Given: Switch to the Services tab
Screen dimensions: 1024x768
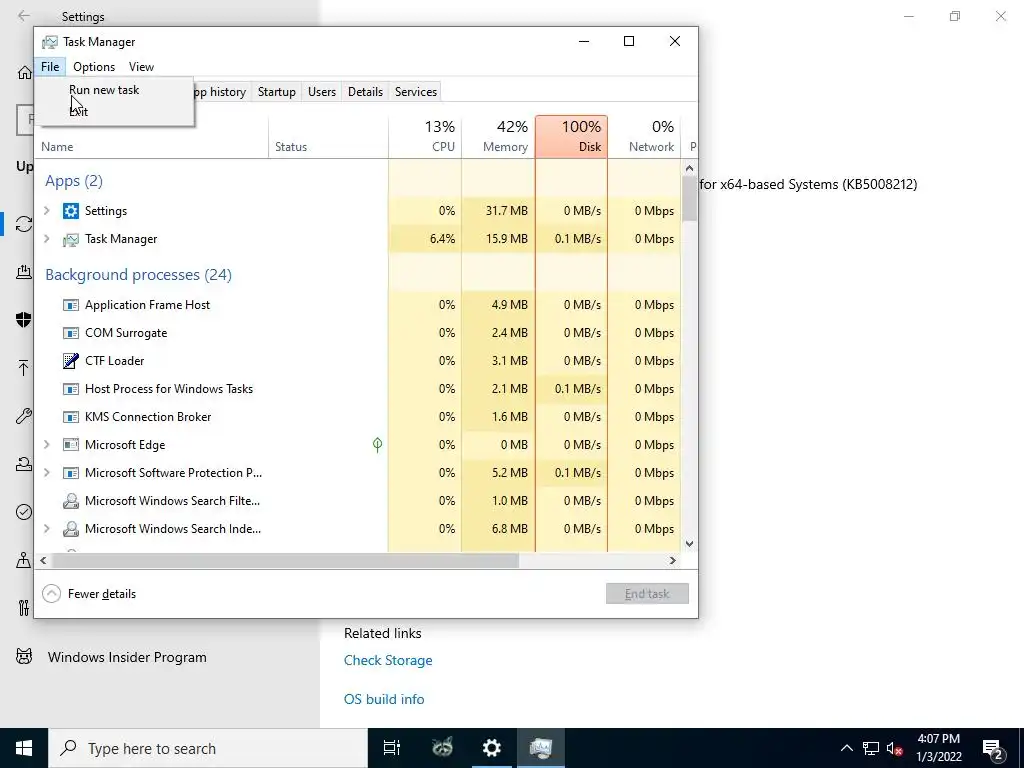Looking at the screenshot, I should [x=415, y=92].
